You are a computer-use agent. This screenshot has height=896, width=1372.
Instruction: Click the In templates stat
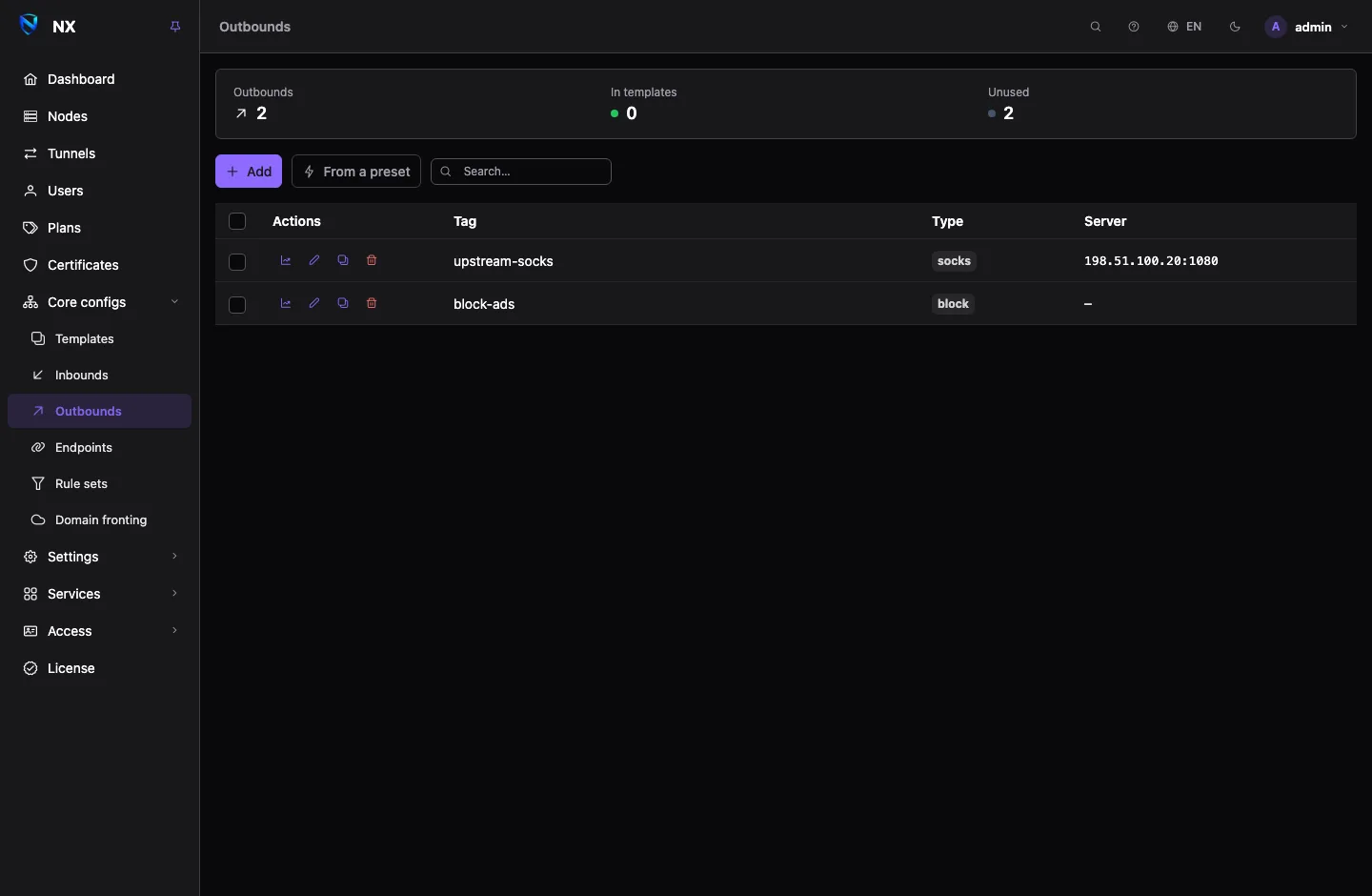[x=643, y=104]
